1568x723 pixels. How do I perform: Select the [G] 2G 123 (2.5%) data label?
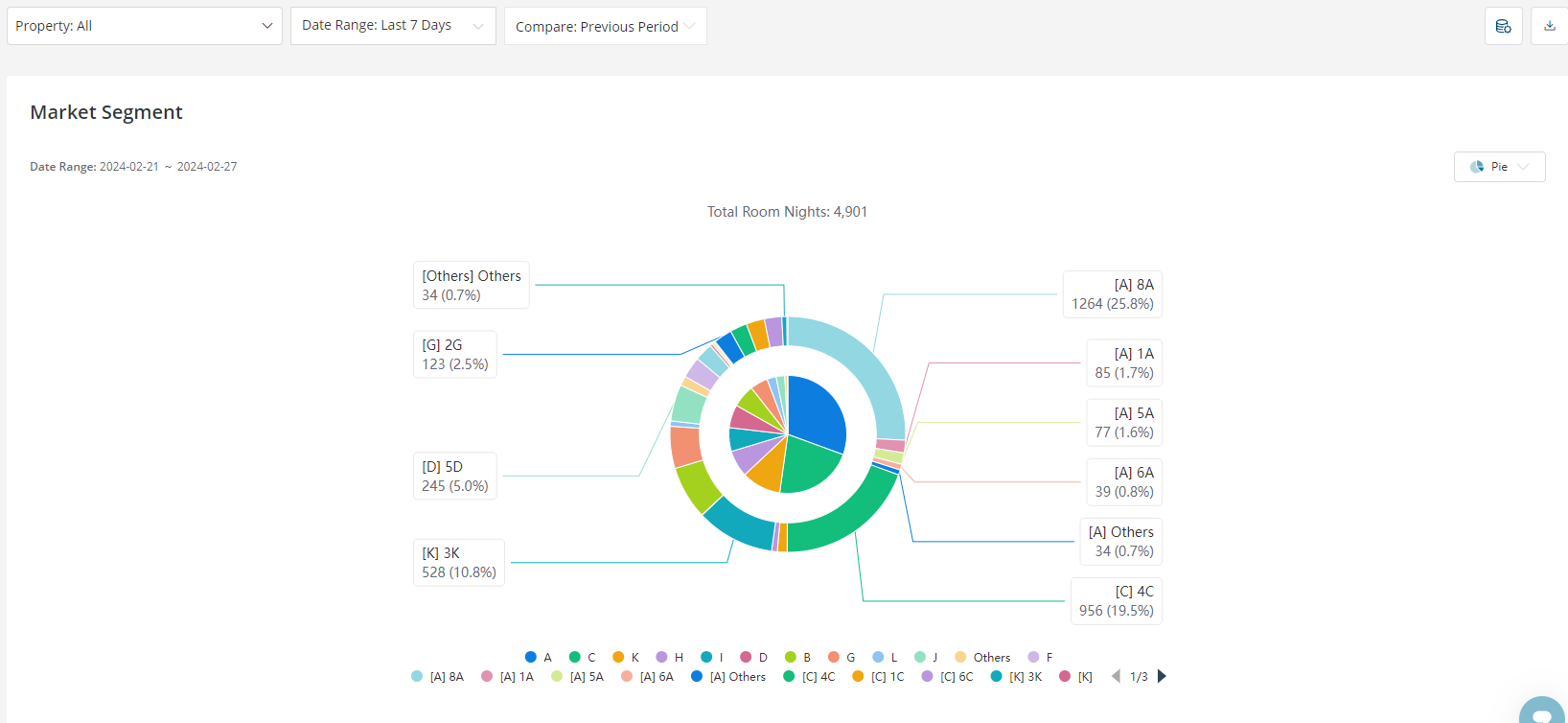click(455, 354)
